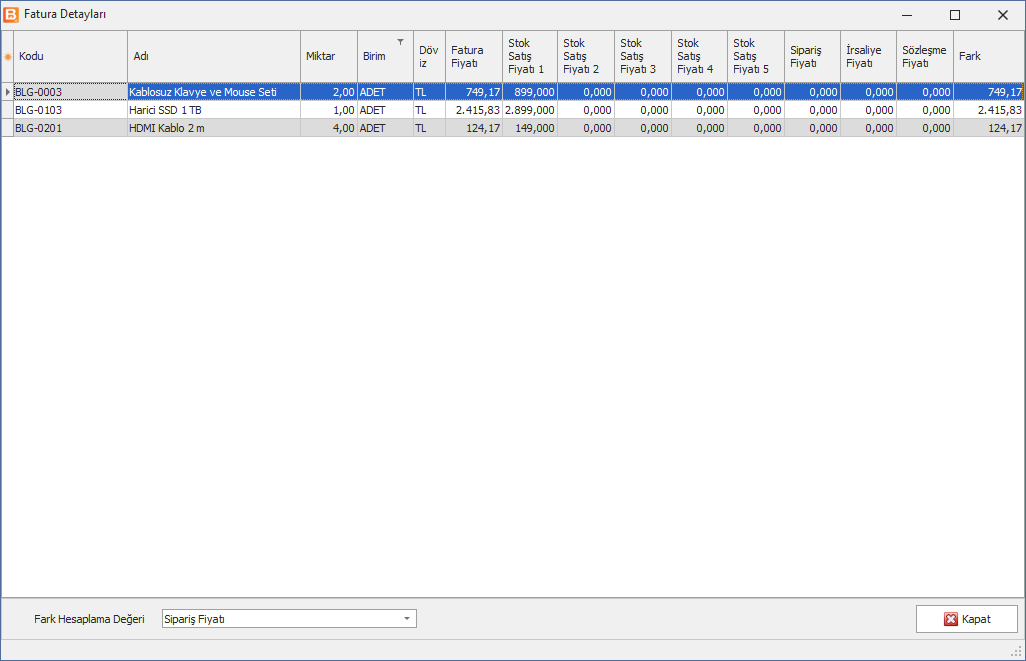Click the Birim column header
The image size is (1026, 661).
[385, 56]
